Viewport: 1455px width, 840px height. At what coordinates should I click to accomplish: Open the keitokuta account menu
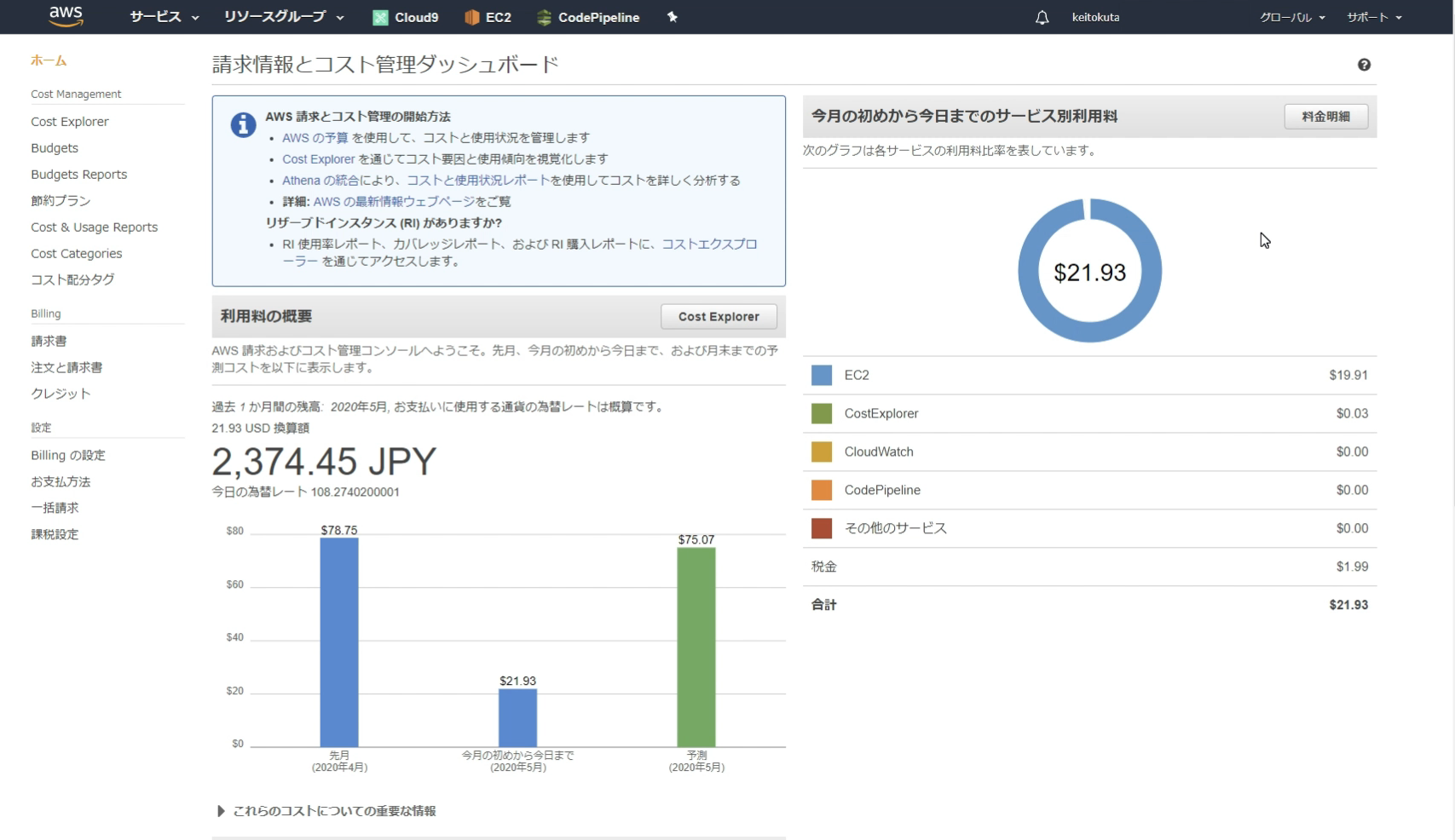[x=1095, y=17]
